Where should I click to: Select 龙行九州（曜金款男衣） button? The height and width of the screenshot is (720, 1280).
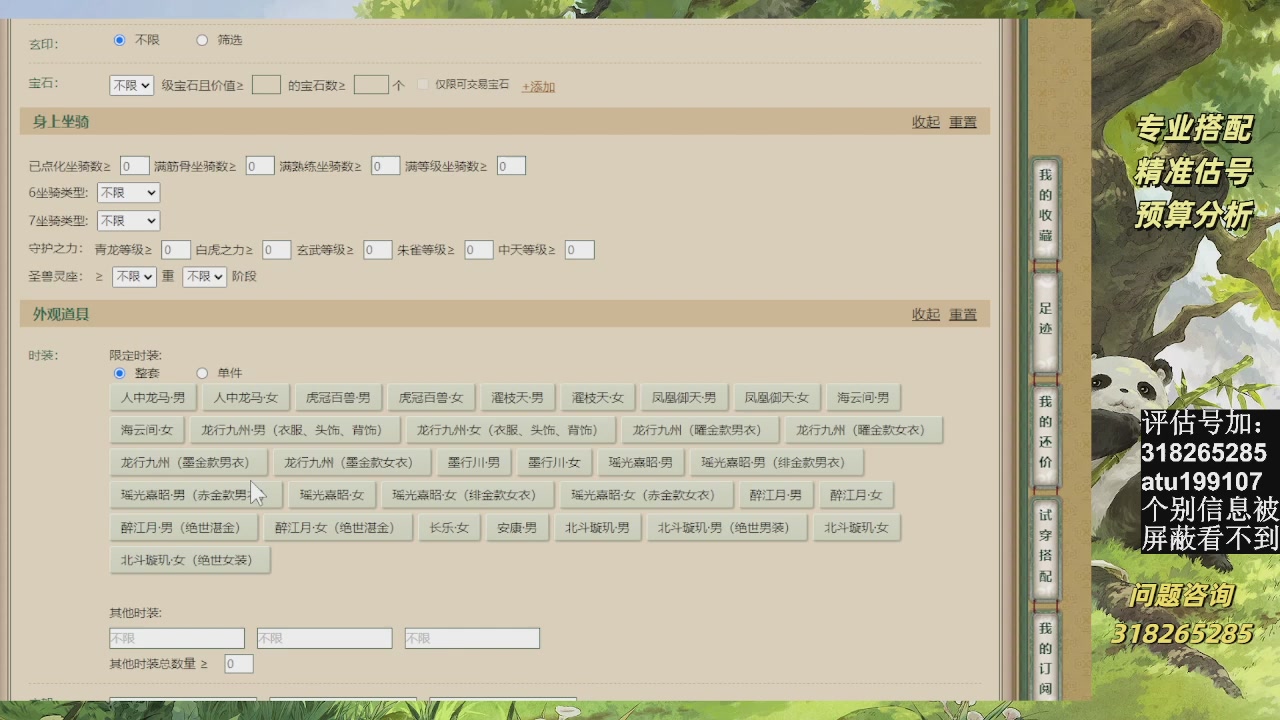click(700, 430)
